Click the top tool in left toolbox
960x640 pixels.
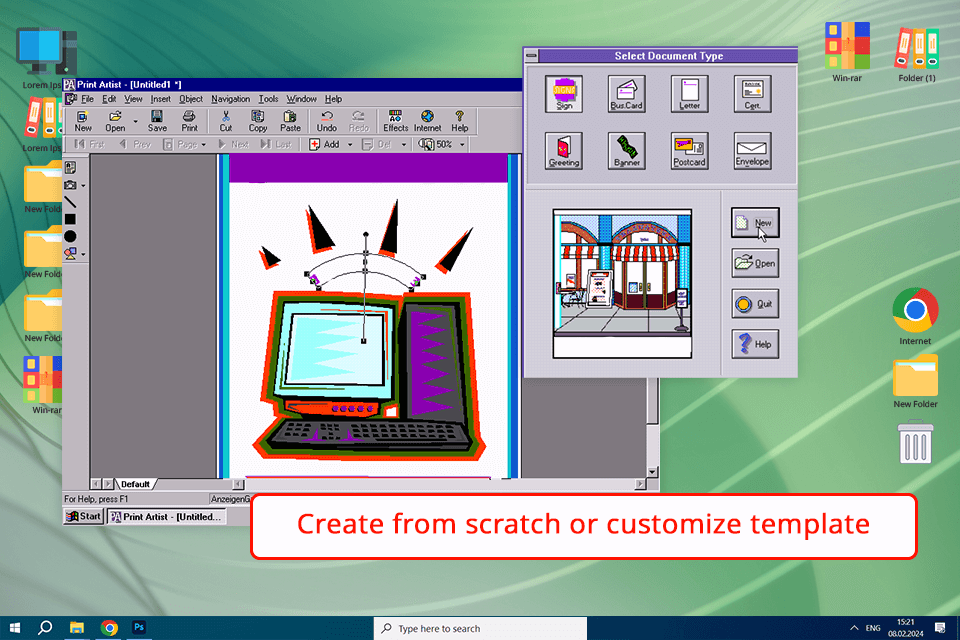pyautogui.click(x=70, y=168)
